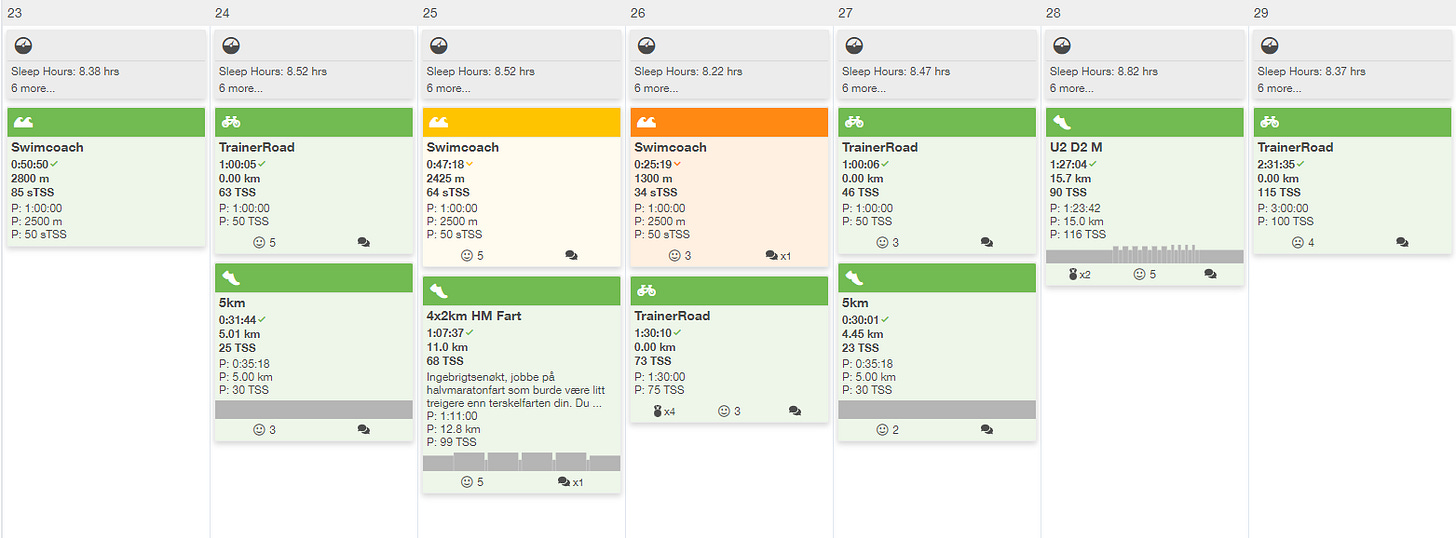The width and height of the screenshot is (1456, 538).
Task: Click '2800 m' distance on day 23 Swimcoach
Action: (30, 177)
